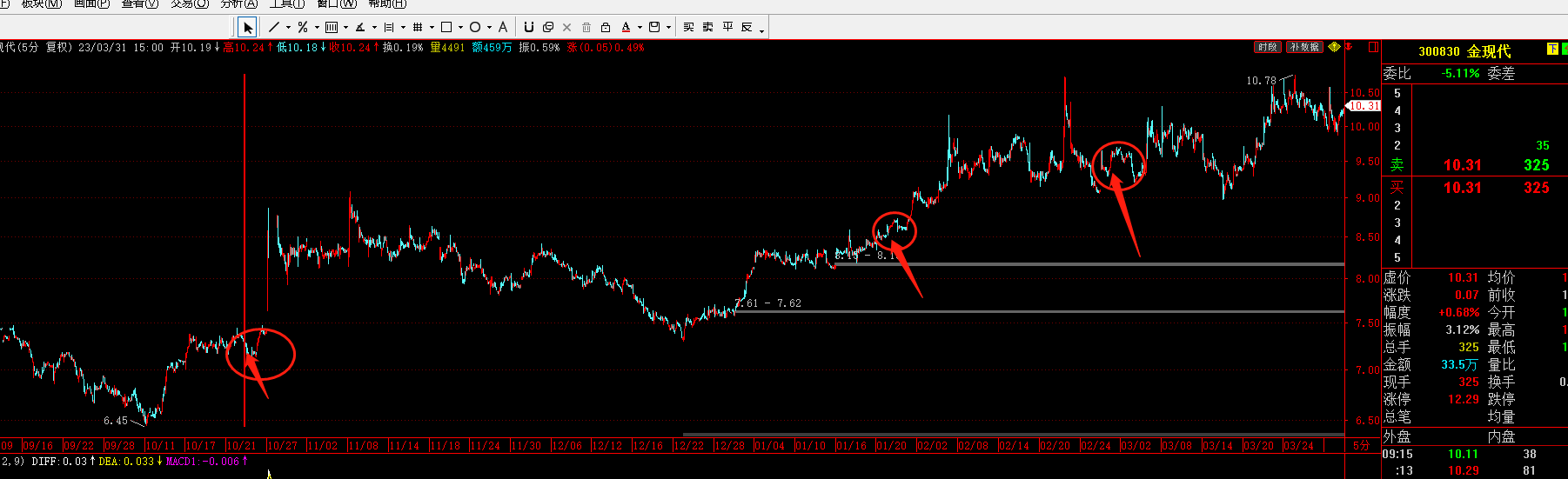
Task: Click the 时段 period button
Action: click(x=1268, y=47)
